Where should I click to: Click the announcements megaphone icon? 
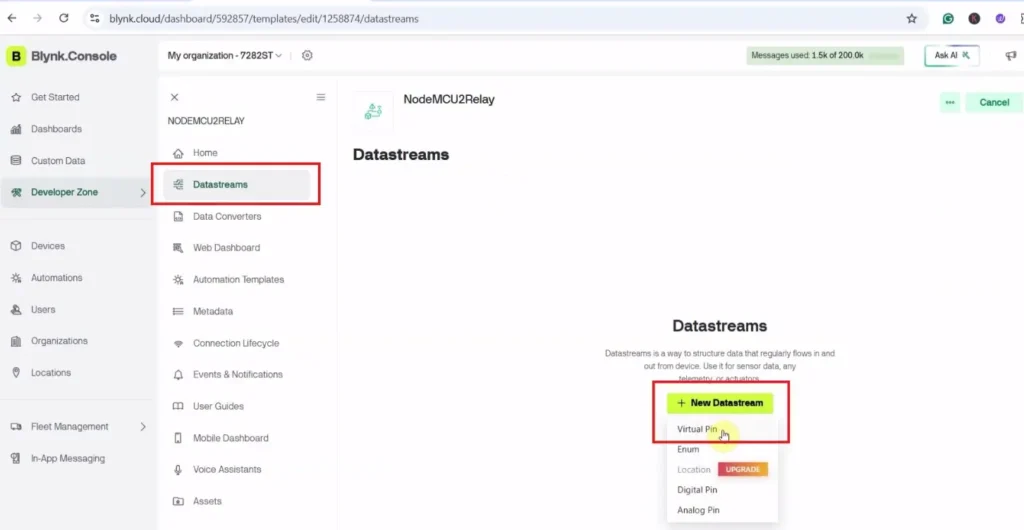point(1011,55)
